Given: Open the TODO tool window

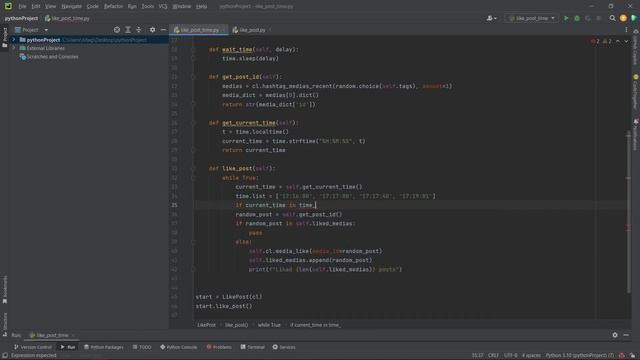Looking at the screenshot, I should [142, 347].
